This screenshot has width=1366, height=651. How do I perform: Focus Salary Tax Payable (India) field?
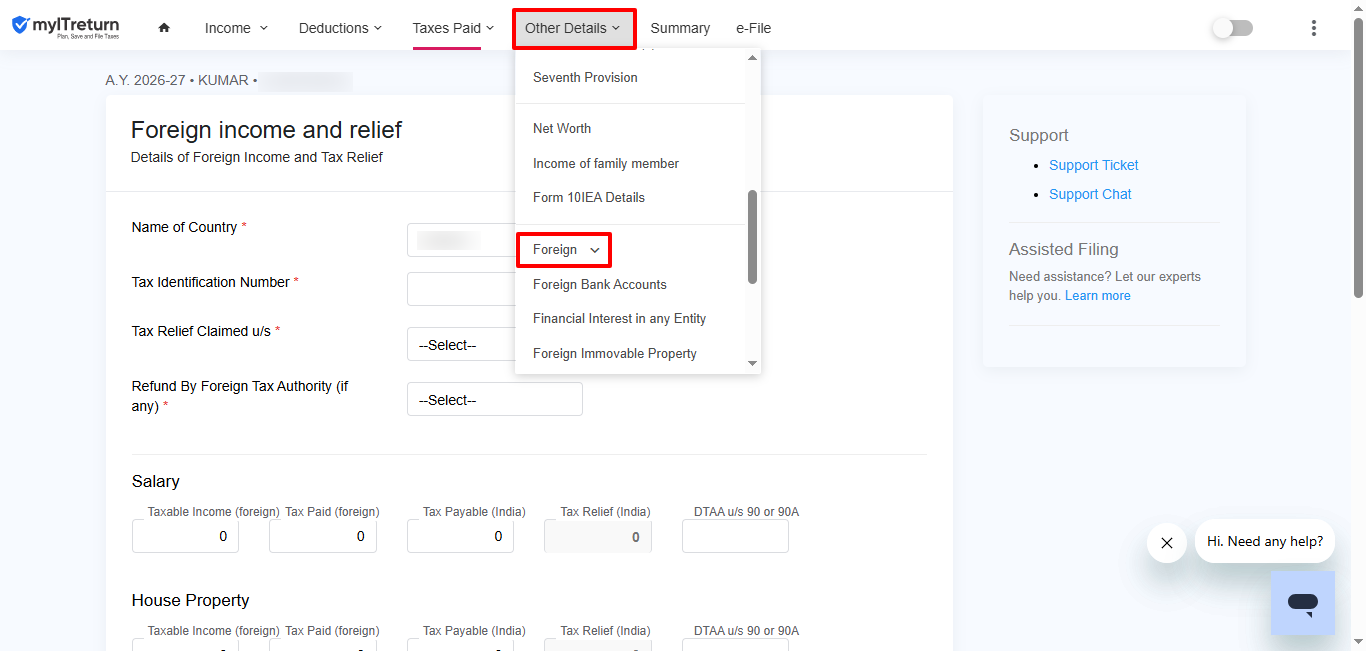(x=460, y=536)
